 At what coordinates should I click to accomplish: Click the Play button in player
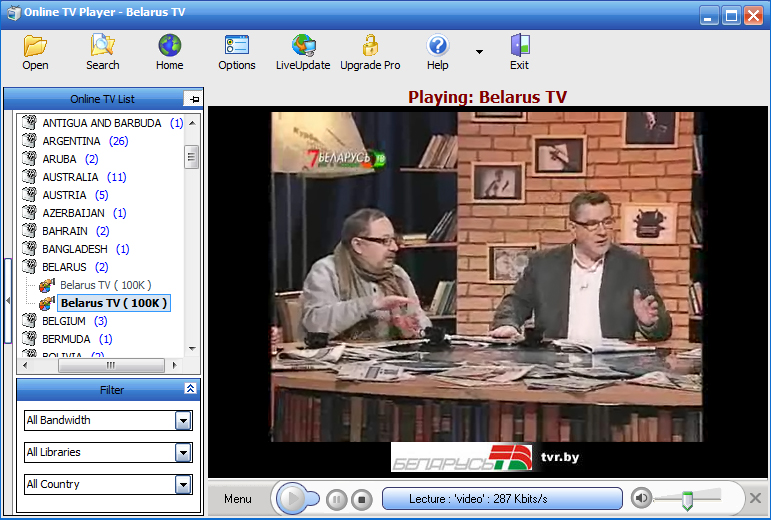[293, 498]
